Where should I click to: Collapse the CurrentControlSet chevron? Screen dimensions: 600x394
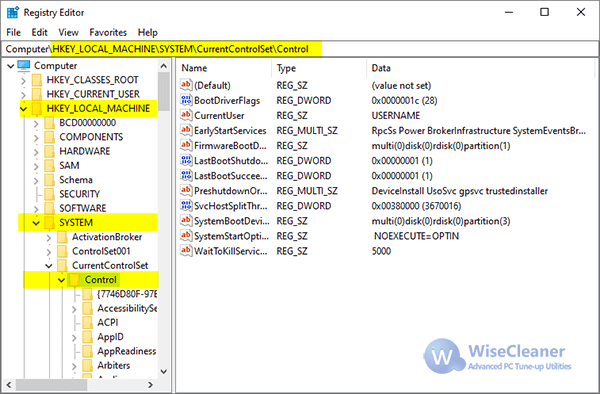pyautogui.click(x=49, y=266)
